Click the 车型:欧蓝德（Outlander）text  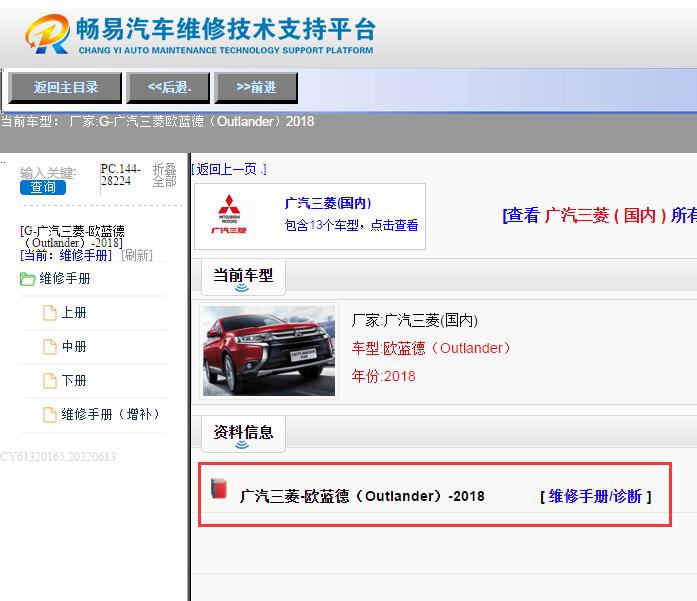(x=431, y=348)
